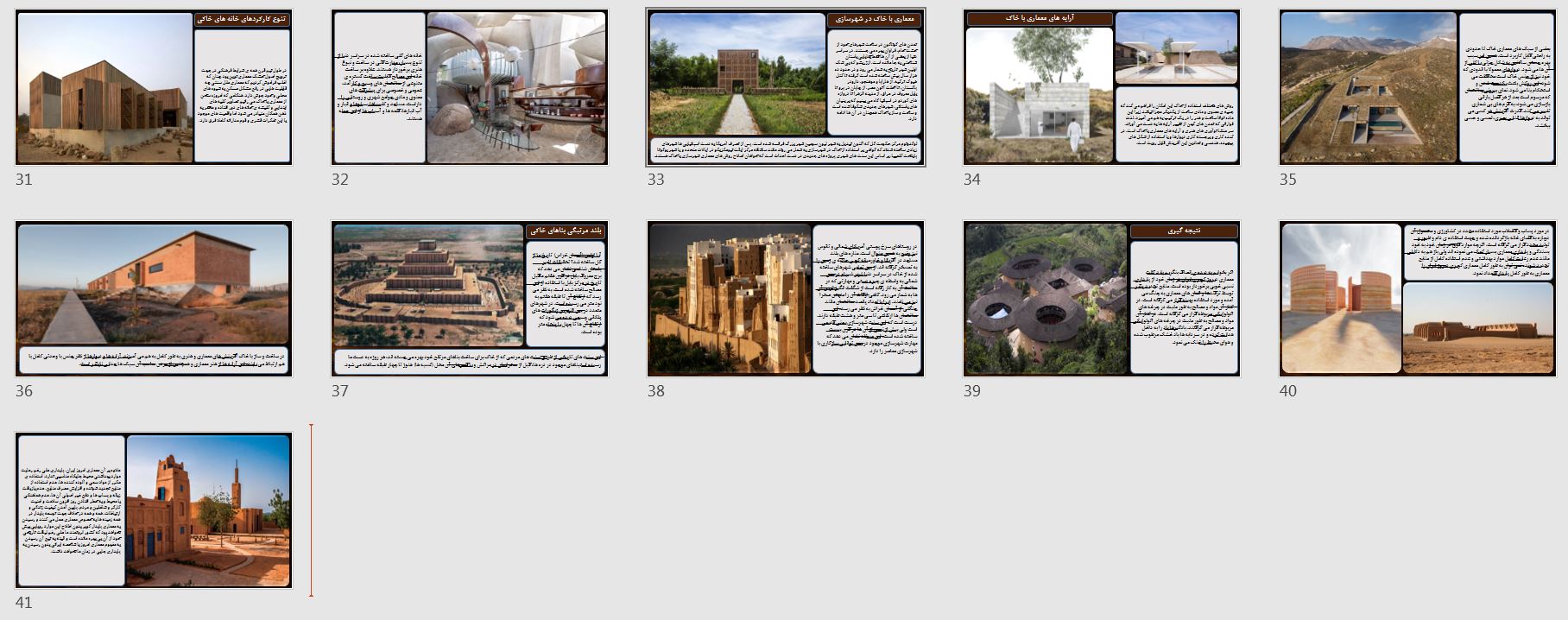Open slide 34 with man in white robe
The height and width of the screenshot is (620, 1568).
click(1102, 87)
